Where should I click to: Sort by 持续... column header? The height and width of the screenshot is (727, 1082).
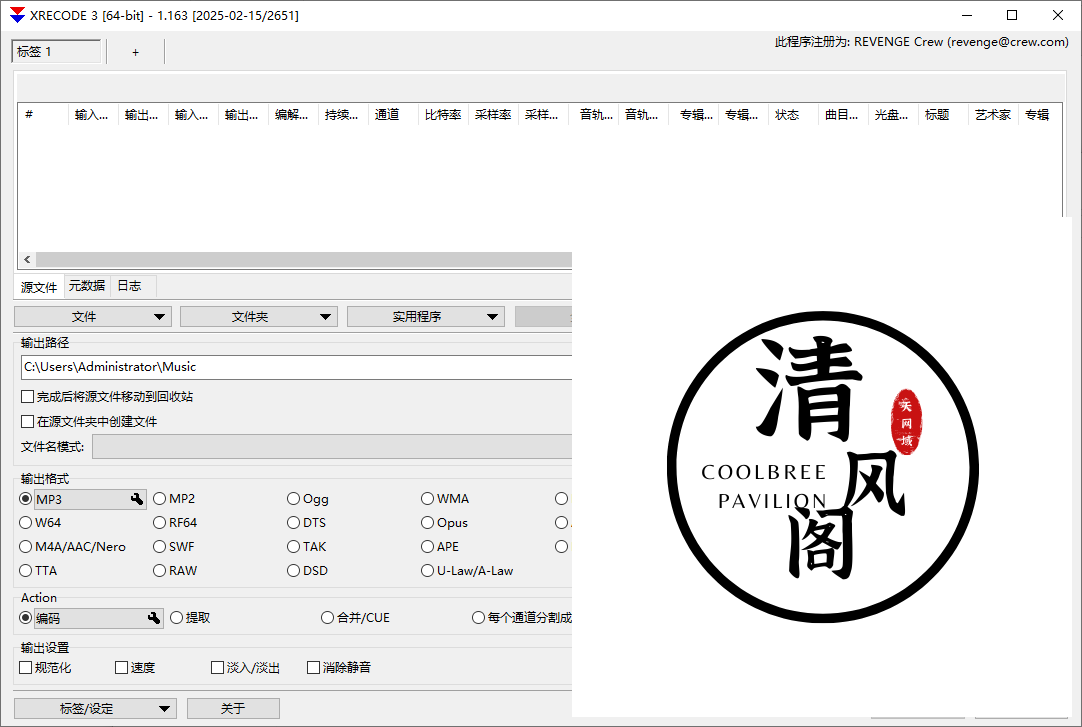[343, 114]
